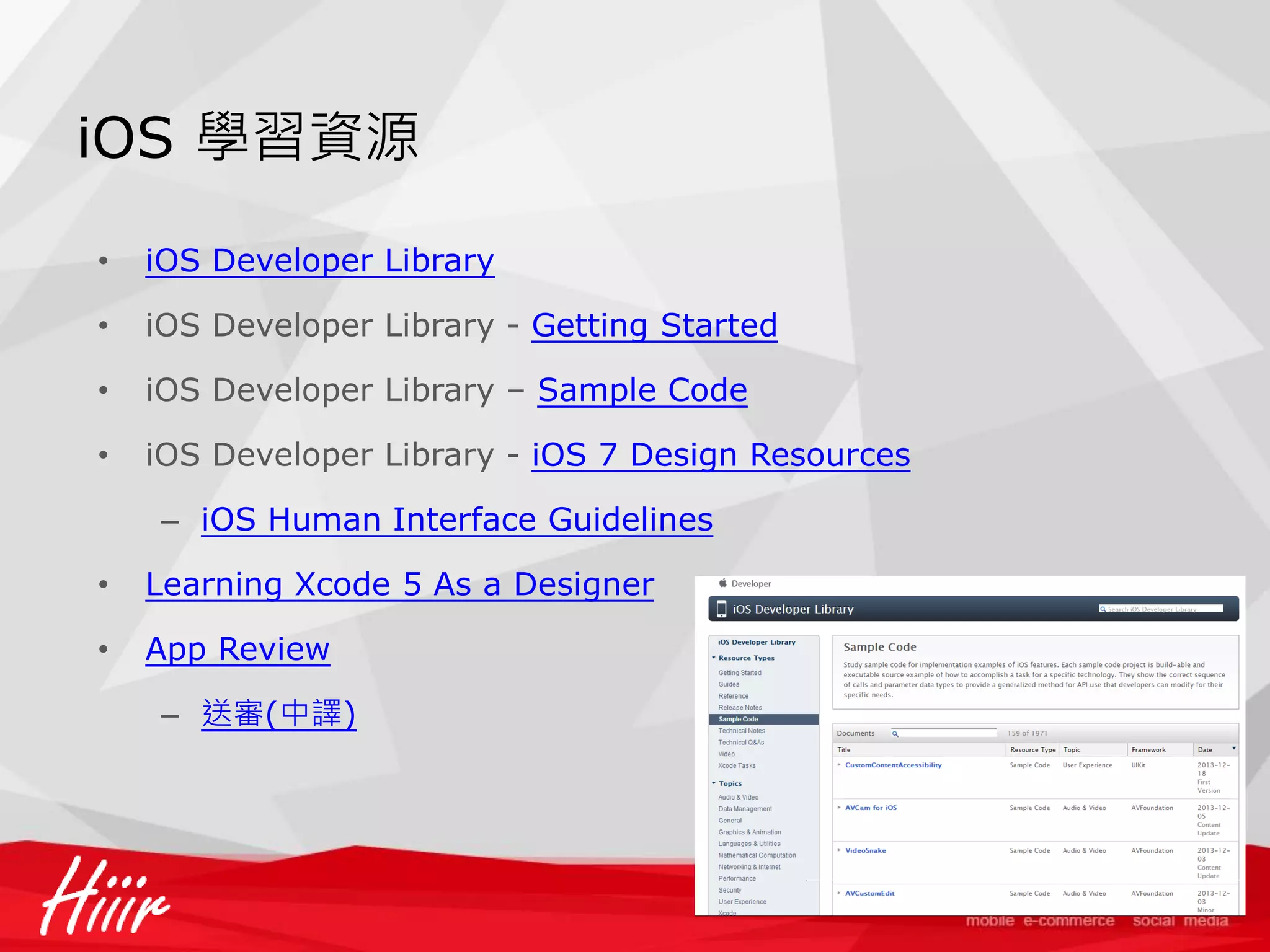
Task: Click the Search iOS Developer Library field
Action: tap(1161, 609)
